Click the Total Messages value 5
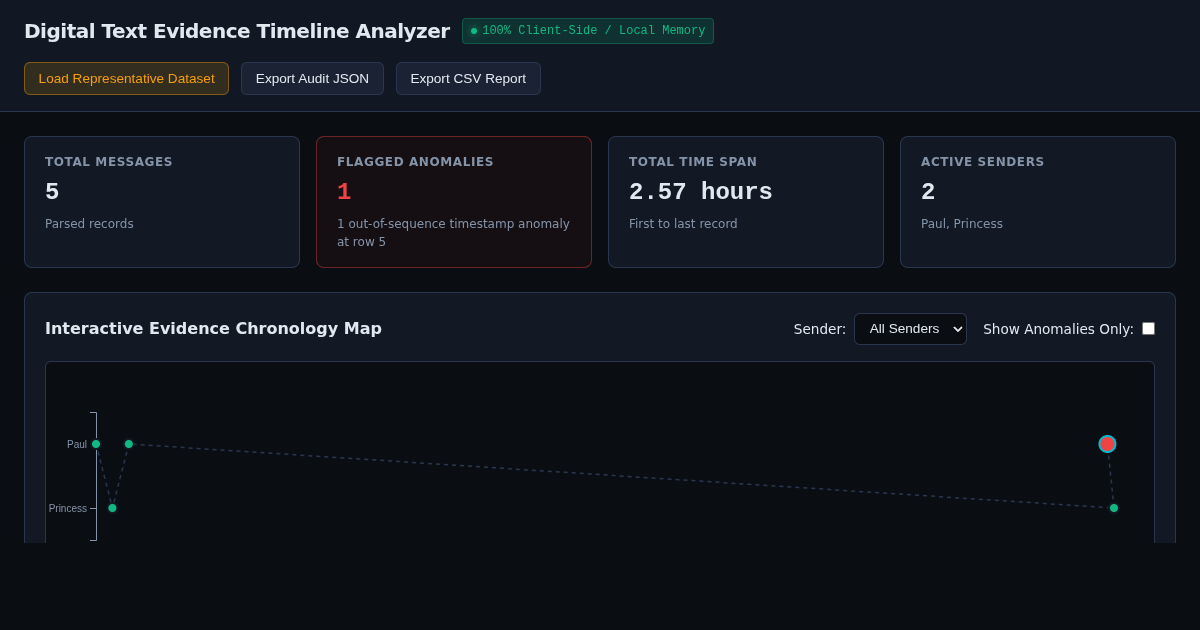The width and height of the screenshot is (1200, 630). [52, 192]
